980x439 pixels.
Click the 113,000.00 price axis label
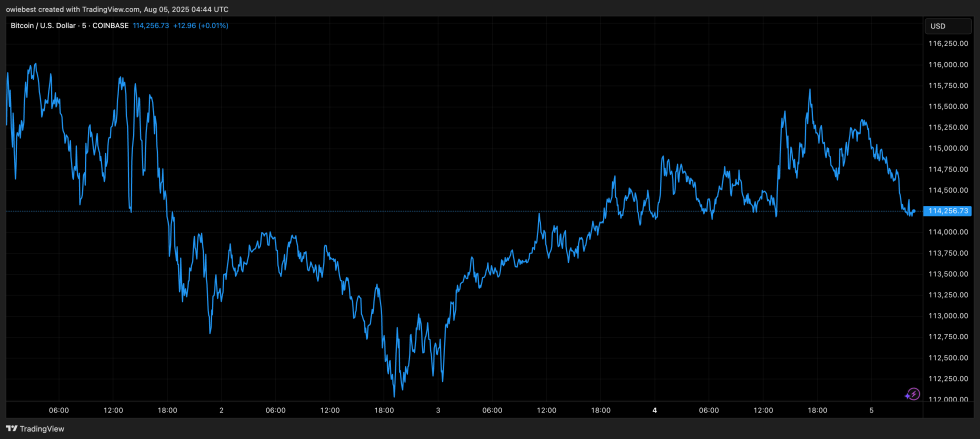point(948,315)
